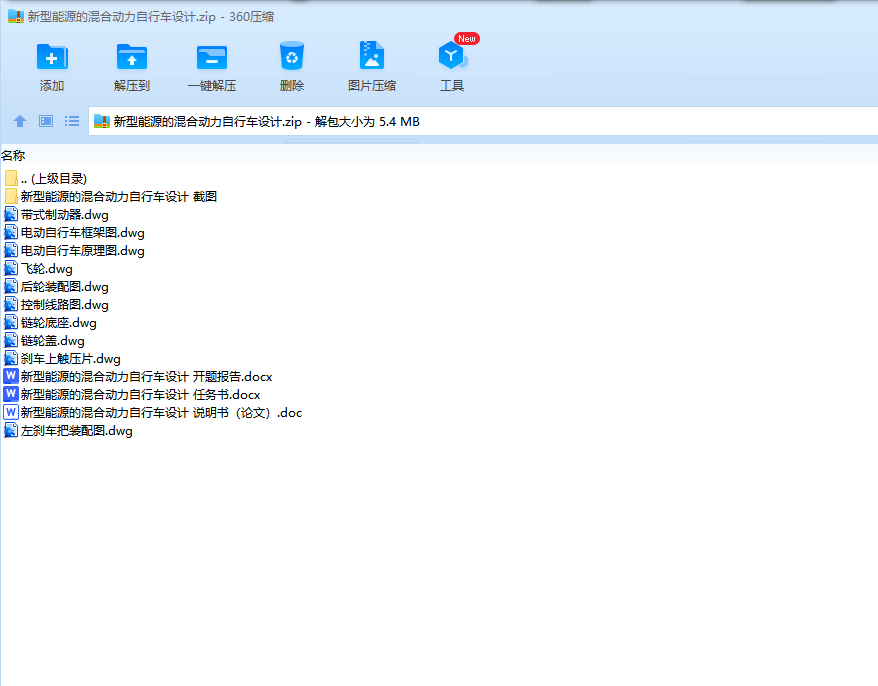The height and width of the screenshot is (686, 878).
Task: Switch to the list view mode button
Action: (72, 121)
